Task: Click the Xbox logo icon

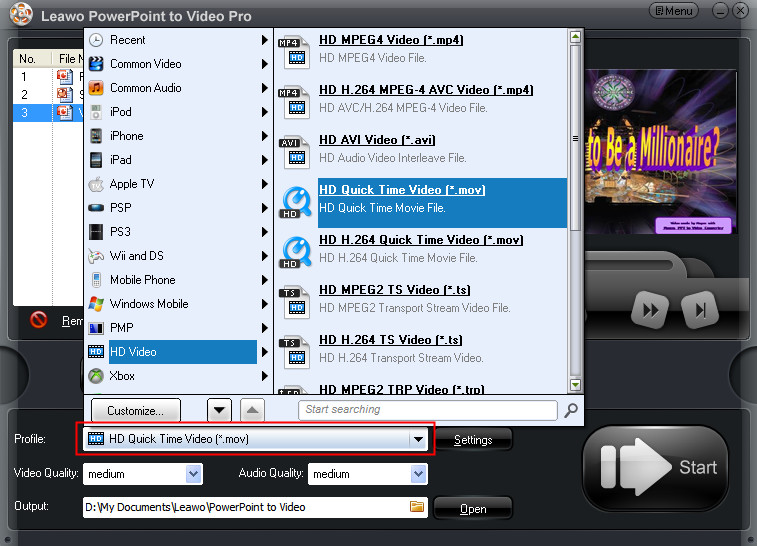Action: [x=96, y=376]
